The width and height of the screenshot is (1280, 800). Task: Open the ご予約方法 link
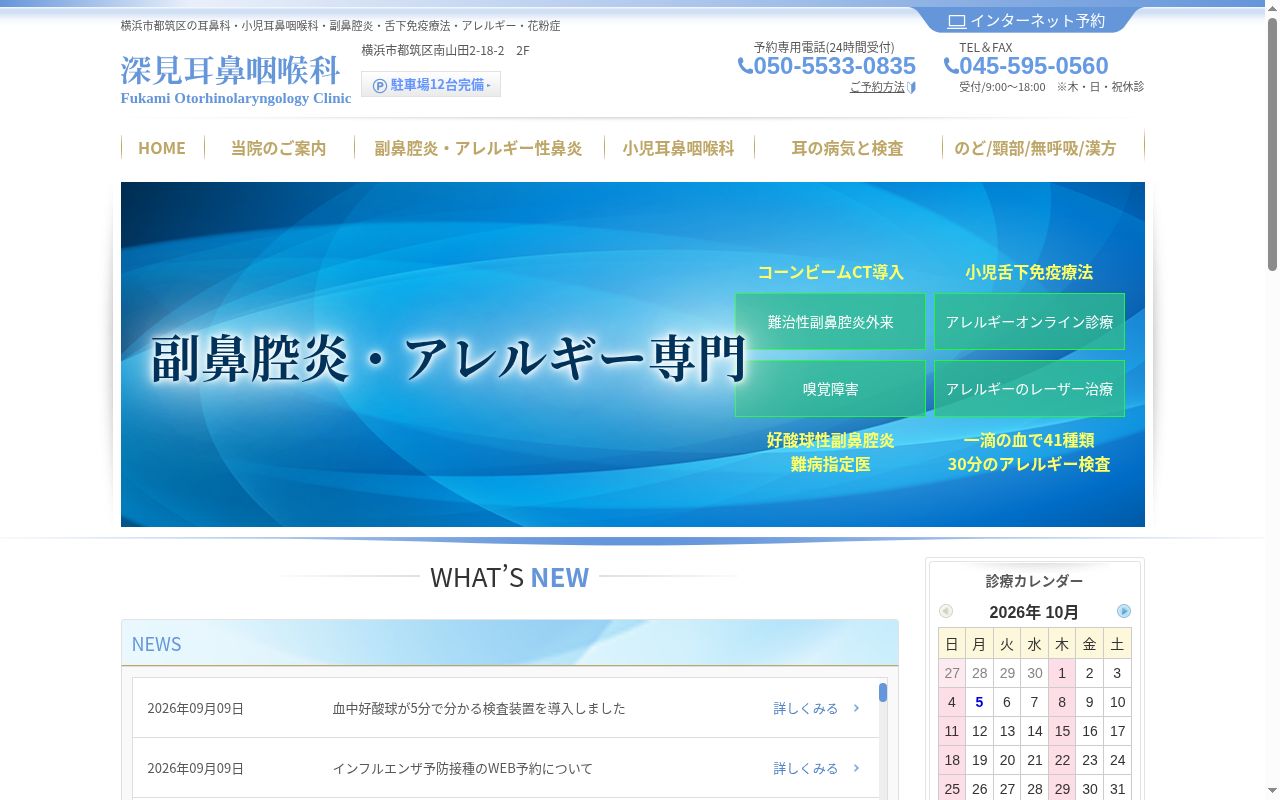tap(877, 87)
